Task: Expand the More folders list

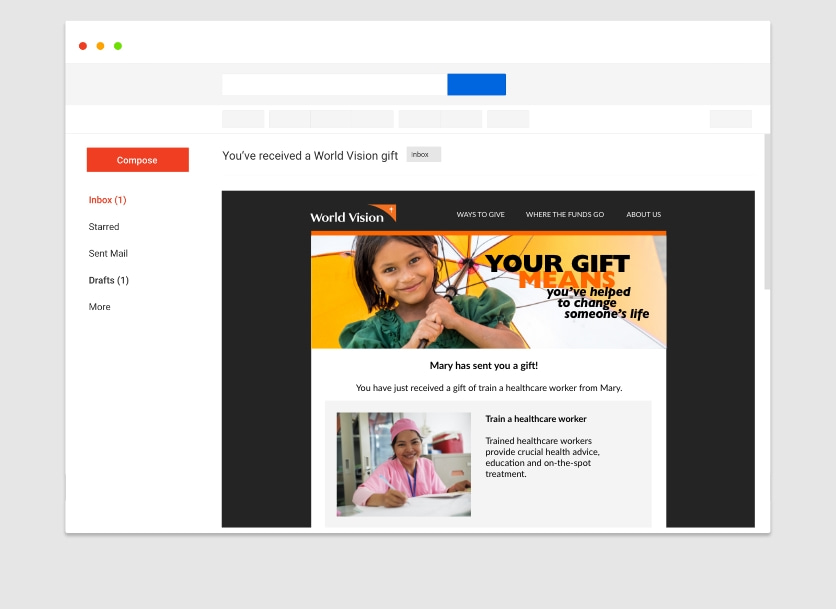Action: pos(100,307)
